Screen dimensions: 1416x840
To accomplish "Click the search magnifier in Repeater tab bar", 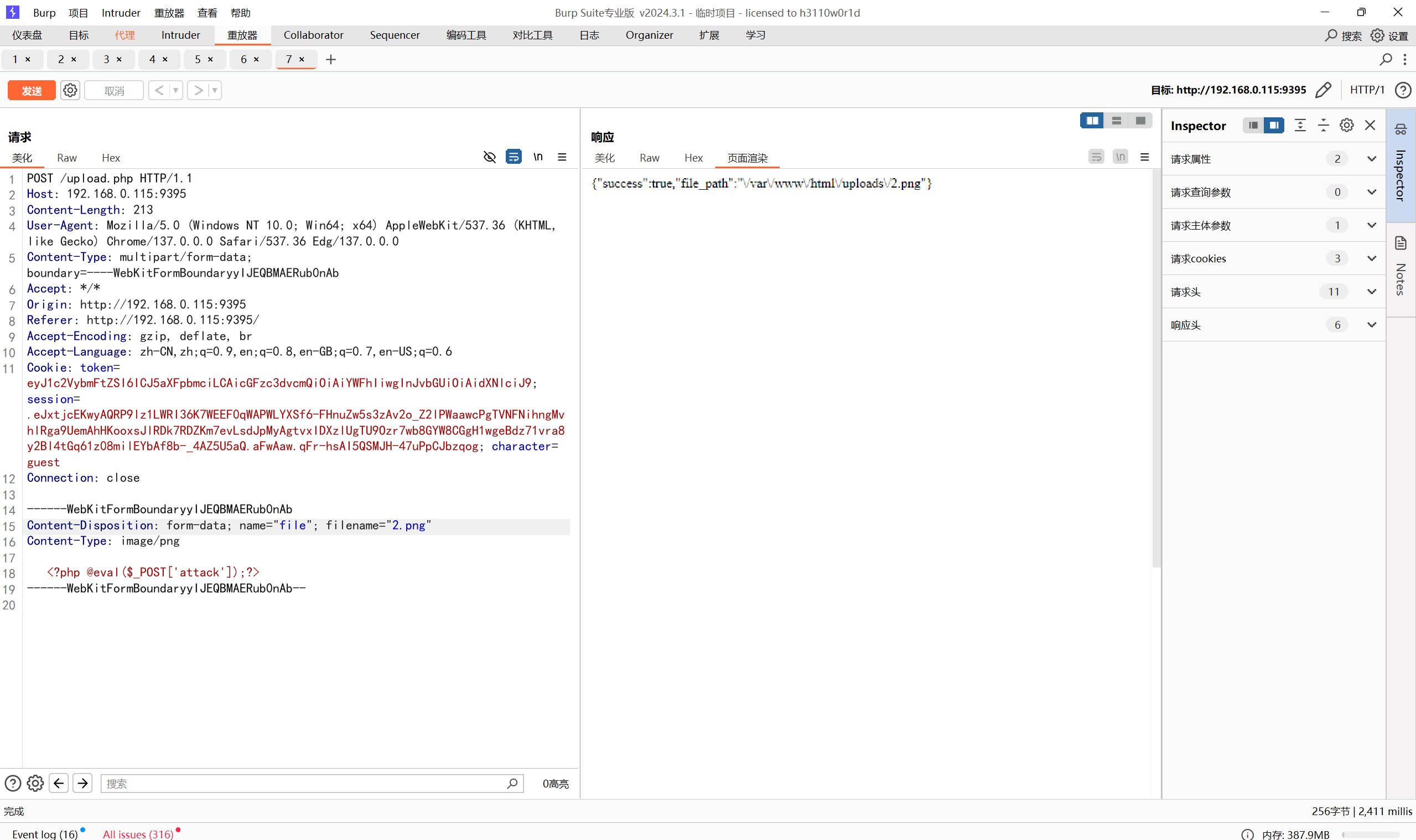I will coord(1386,59).
